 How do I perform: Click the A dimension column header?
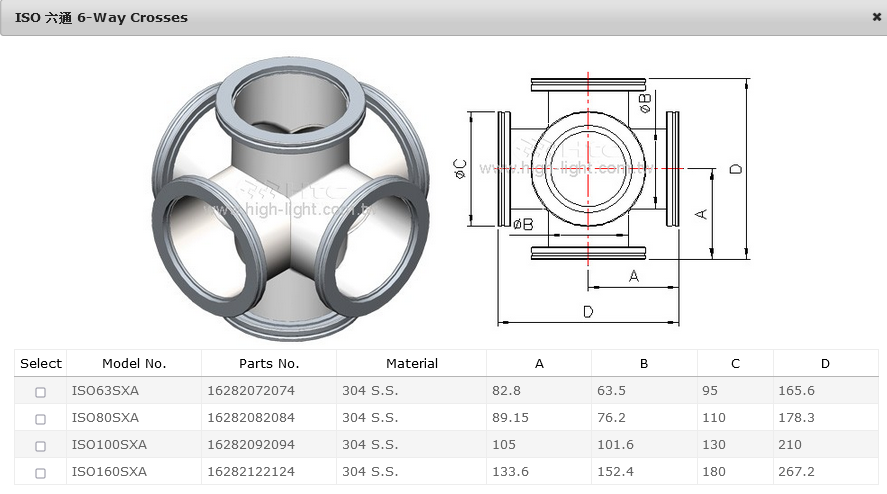click(539, 364)
